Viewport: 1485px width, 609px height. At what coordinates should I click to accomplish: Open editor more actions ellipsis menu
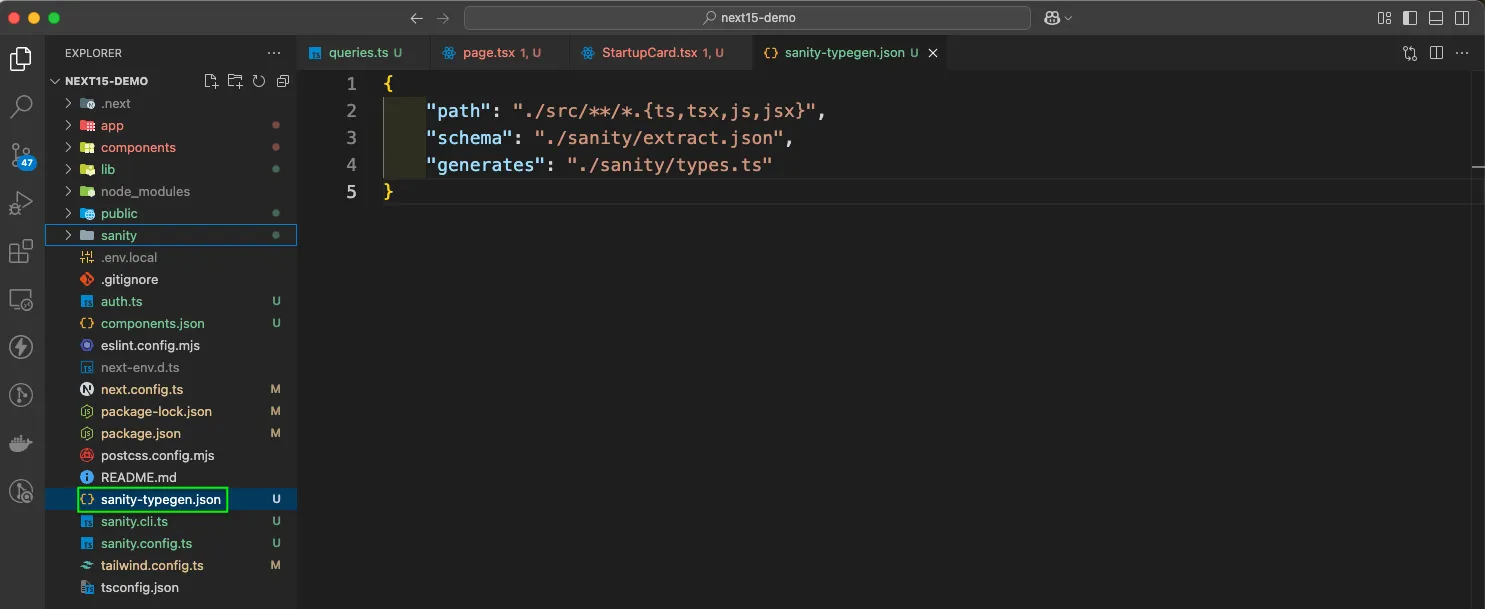pyautogui.click(x=1463, y=53)
